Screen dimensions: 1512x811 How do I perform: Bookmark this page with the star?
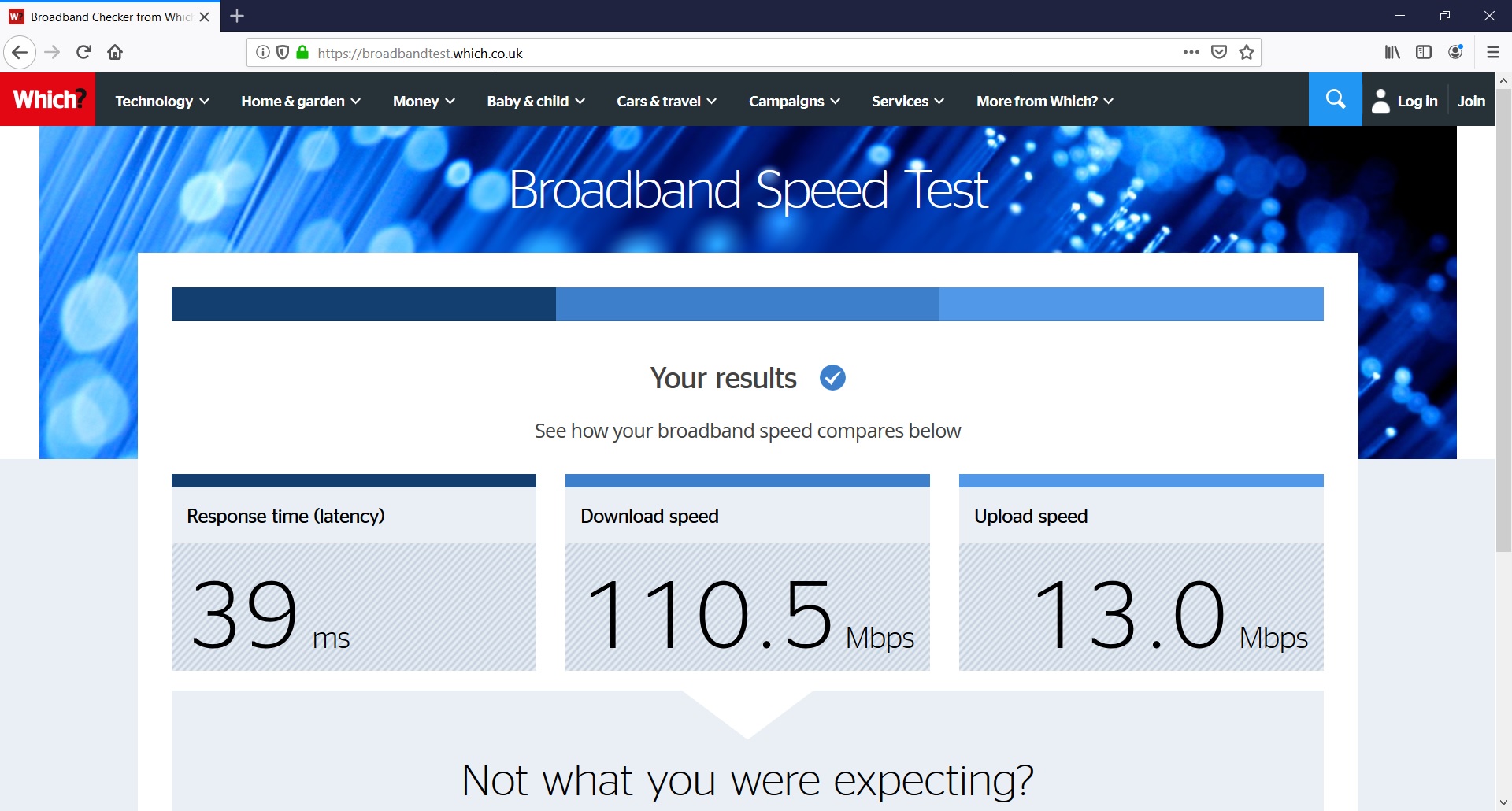click(x=1247, y=53)
